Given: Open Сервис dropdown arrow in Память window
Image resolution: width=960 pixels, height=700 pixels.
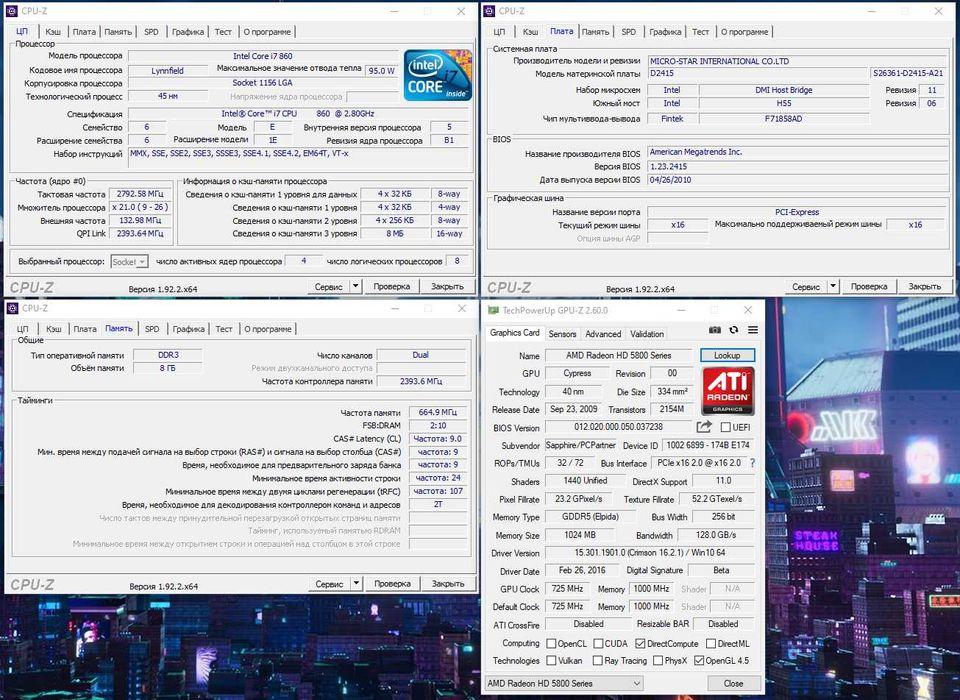Looking at the screenshot, I should pos(356,584).
